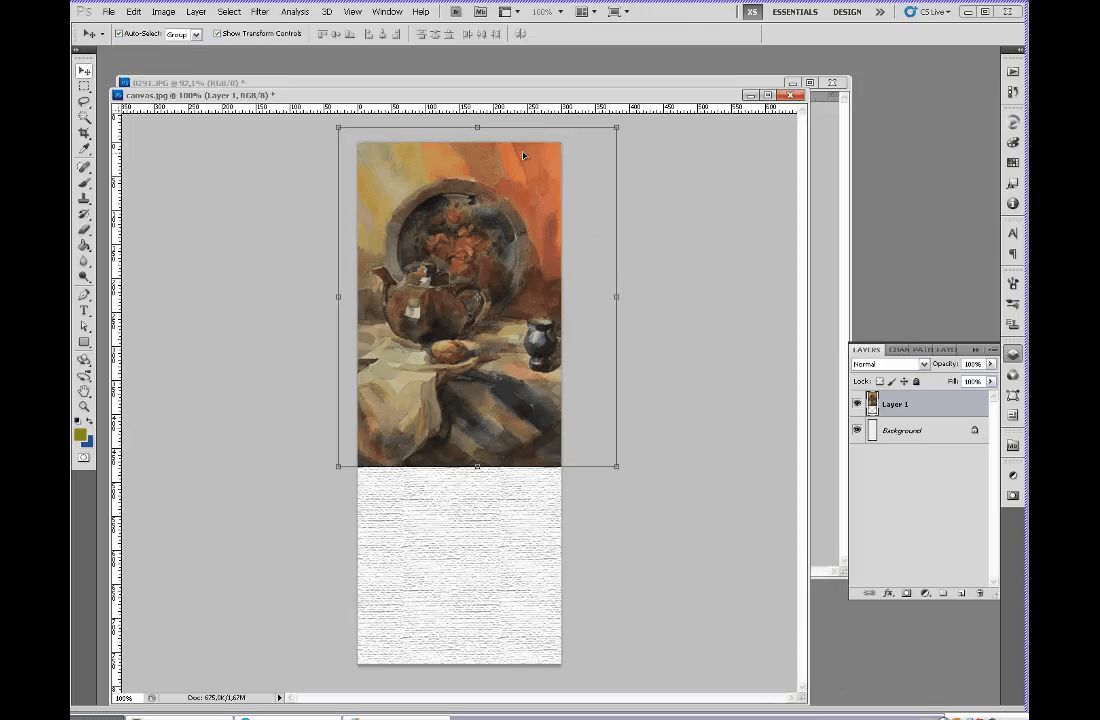Swap foreground and background colors
Screen dimensions: 1100x720
click(x=89, y=420)
